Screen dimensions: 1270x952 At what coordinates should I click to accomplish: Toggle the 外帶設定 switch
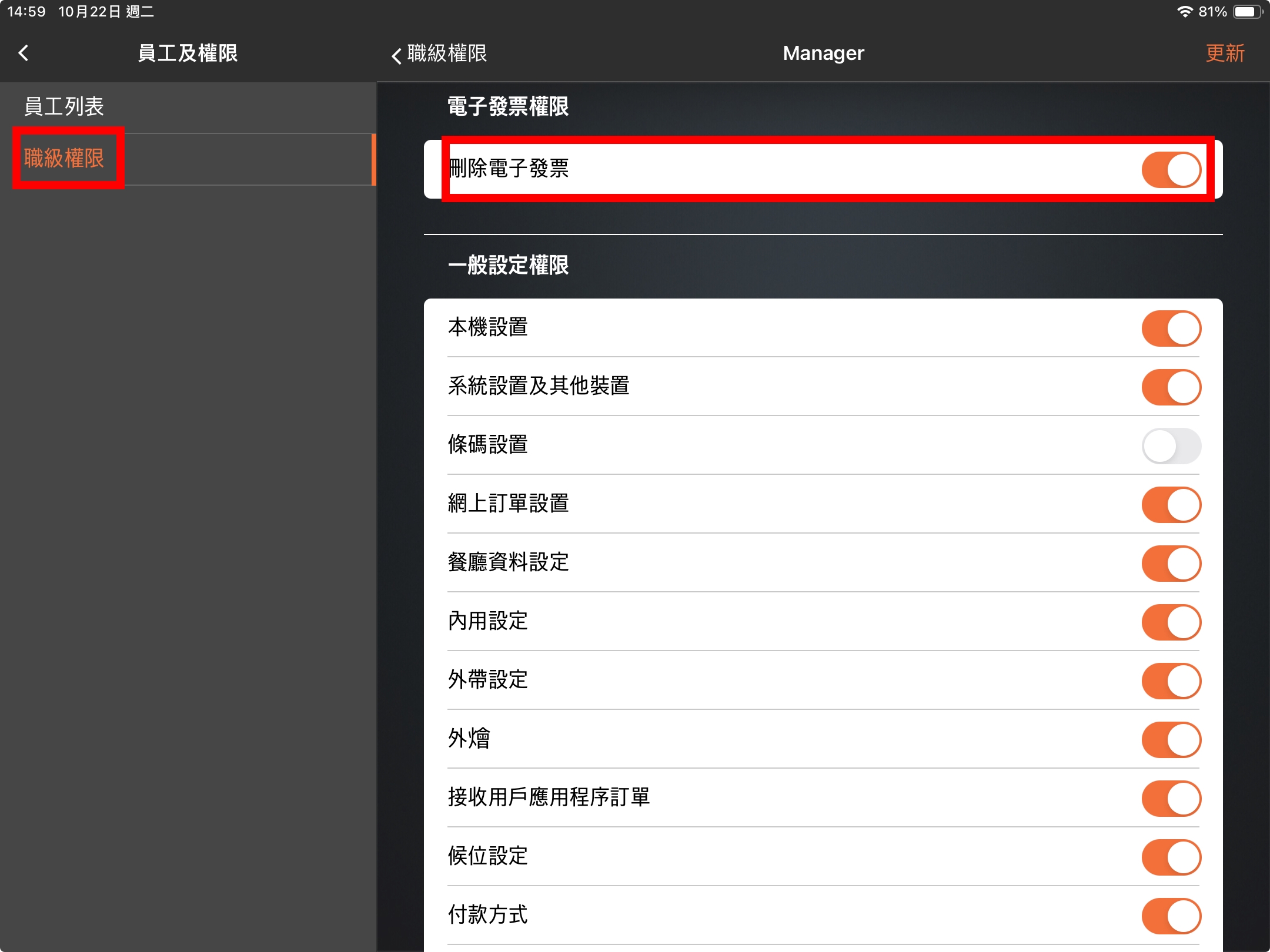(x=1171, y=681)
